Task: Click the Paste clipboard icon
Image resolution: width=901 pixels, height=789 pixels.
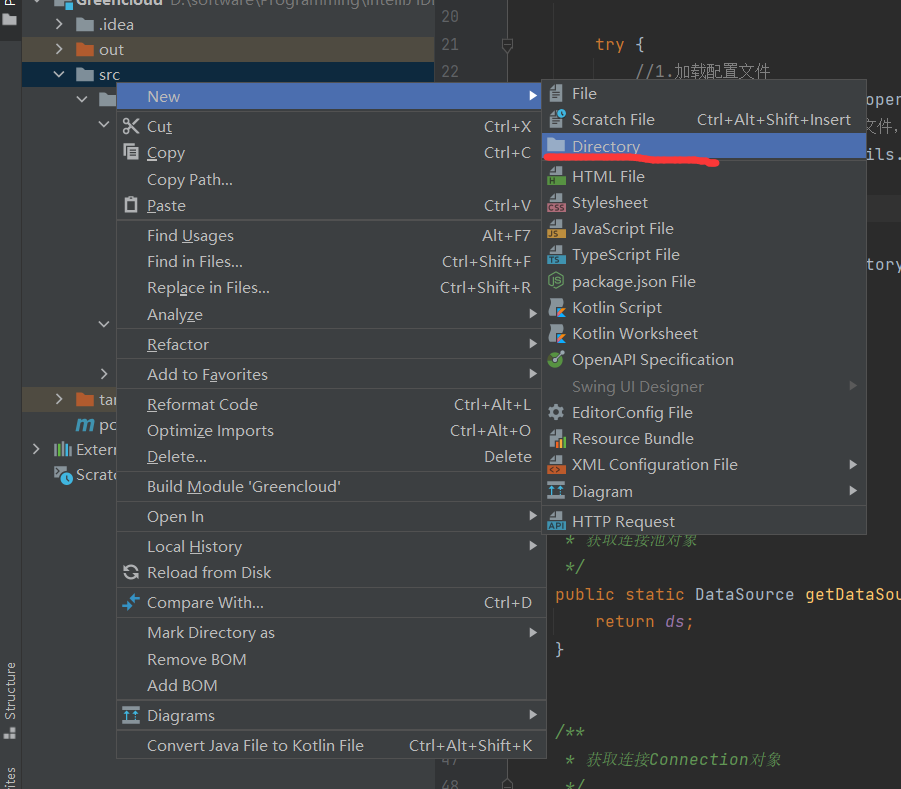Action: (131, 205)
